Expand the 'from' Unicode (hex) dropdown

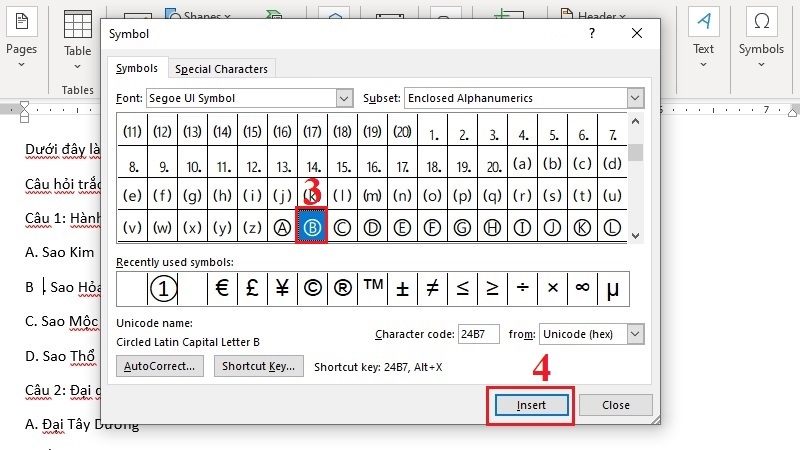click(x=635, y=334)
